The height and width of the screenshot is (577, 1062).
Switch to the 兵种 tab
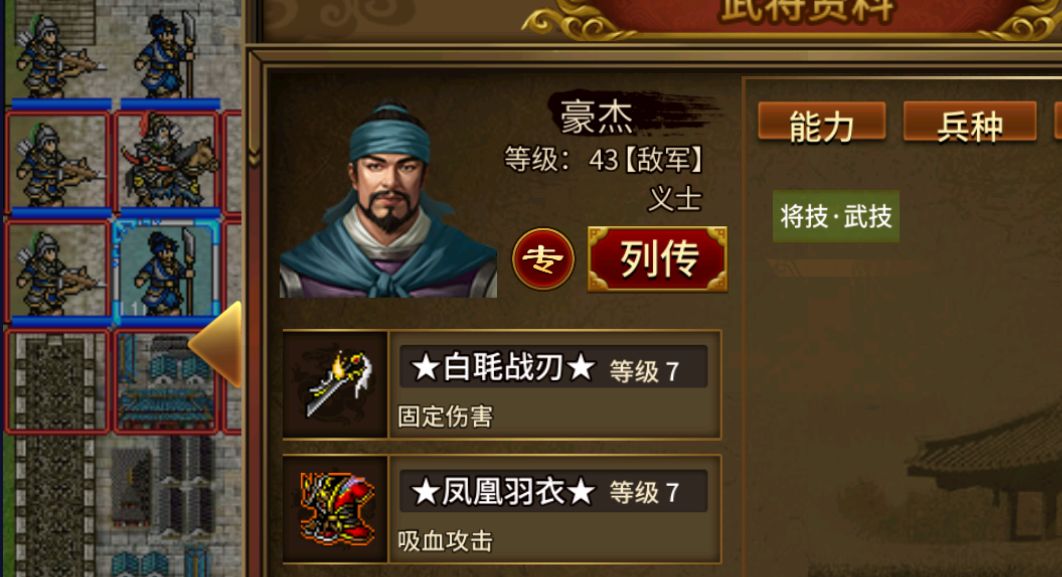[970, 125]
